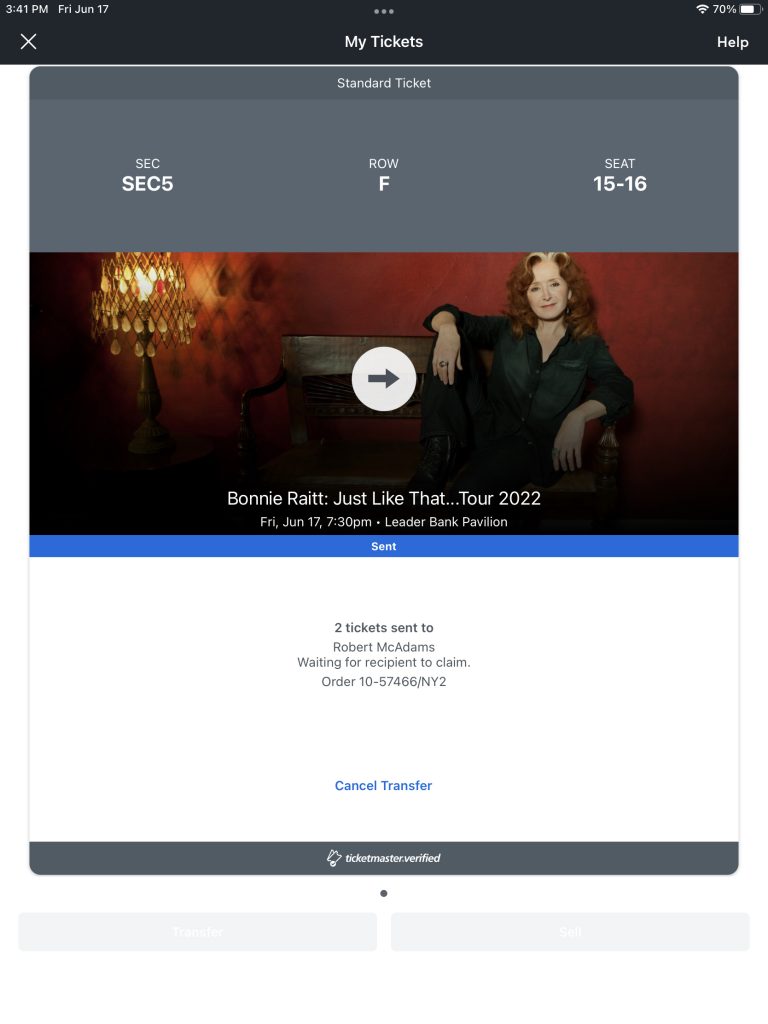Viewport: 768px width, 1024px height.
Task: Tap the battery icon in the status bar
Action: (750, 9)
